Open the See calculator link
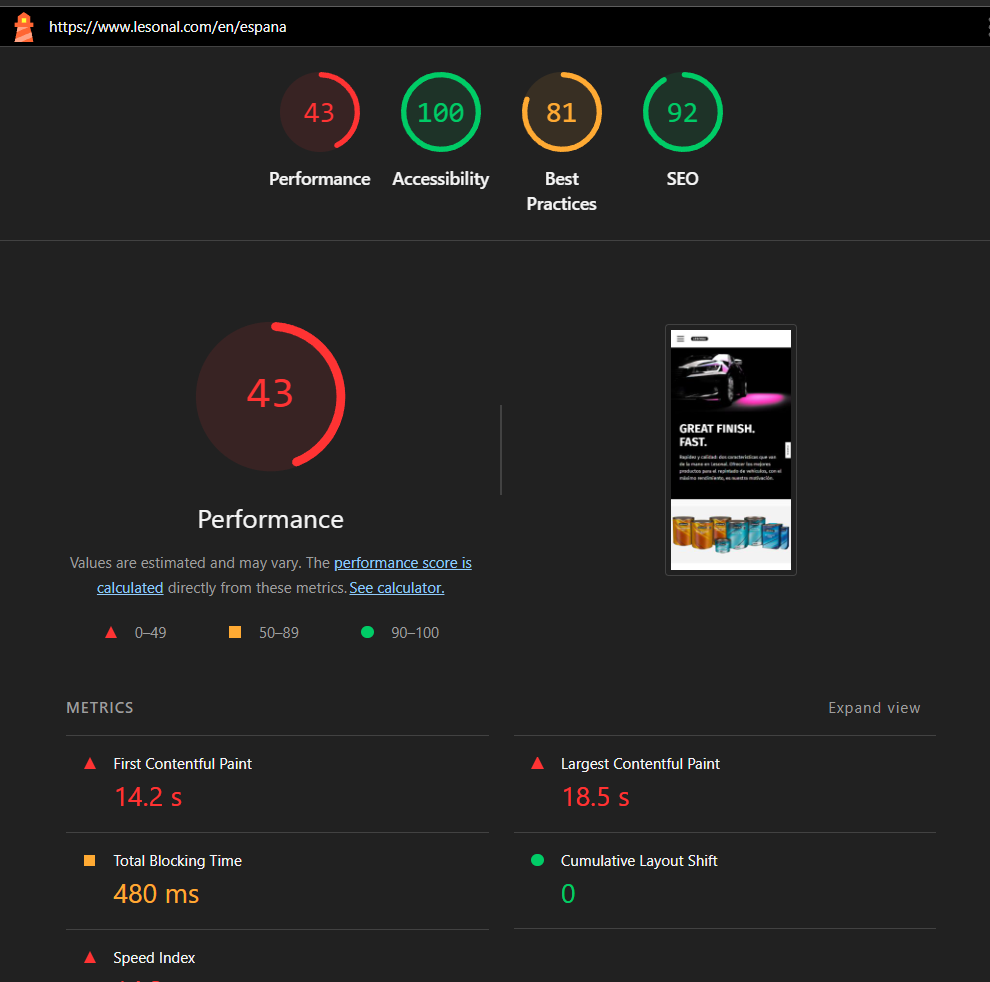Viewport: 990px width, 982px height. (396, 588)
